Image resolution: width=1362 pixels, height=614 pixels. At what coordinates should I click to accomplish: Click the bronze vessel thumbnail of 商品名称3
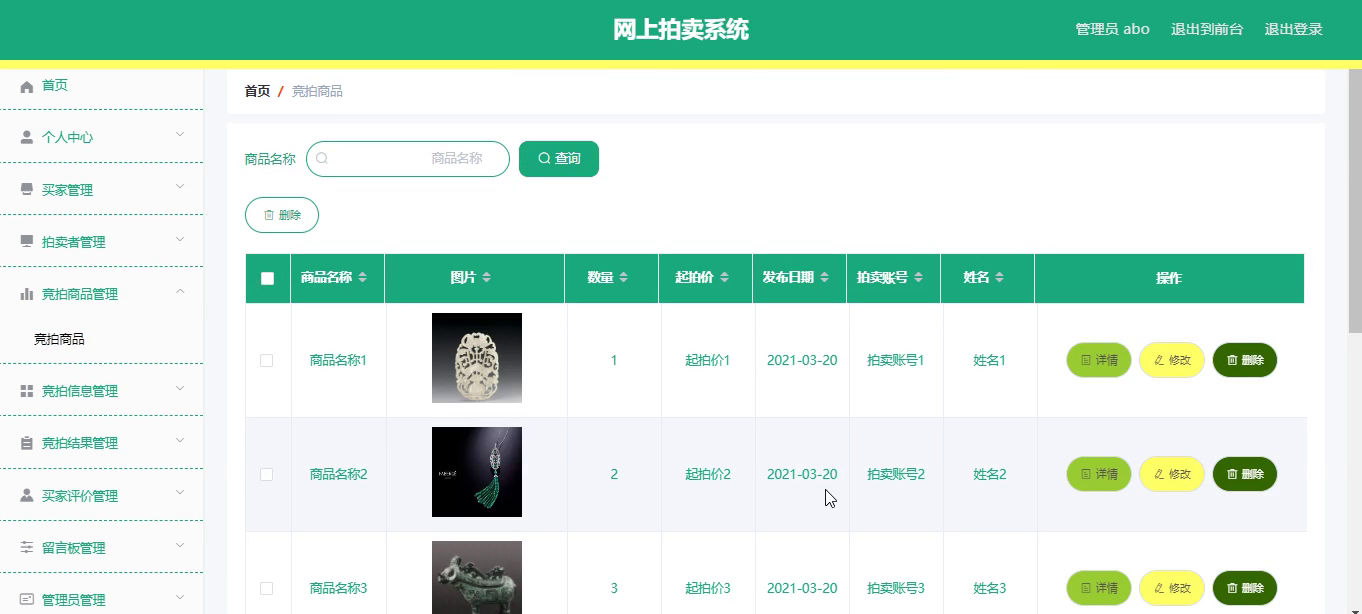point(477,577)
